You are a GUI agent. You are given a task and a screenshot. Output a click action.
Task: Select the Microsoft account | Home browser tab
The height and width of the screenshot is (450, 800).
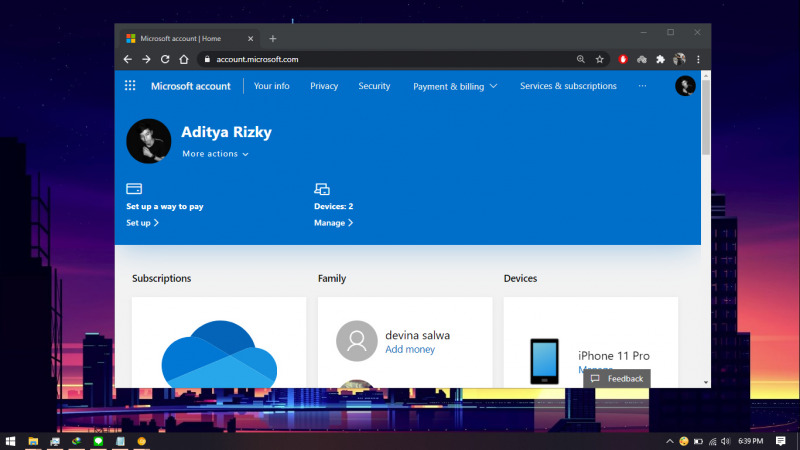pyautogui.click(x=189, y=38)
